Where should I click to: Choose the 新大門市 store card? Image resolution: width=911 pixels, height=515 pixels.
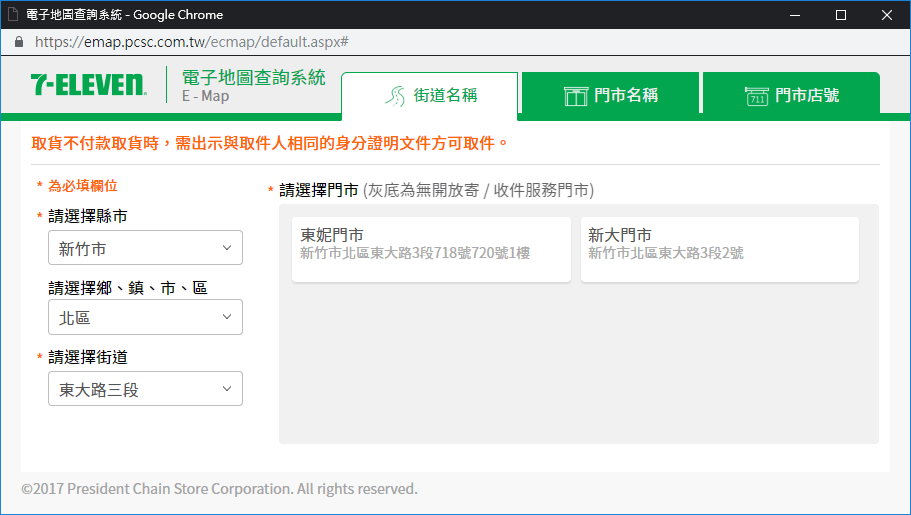pyautogui.click(x=719, y=249)
